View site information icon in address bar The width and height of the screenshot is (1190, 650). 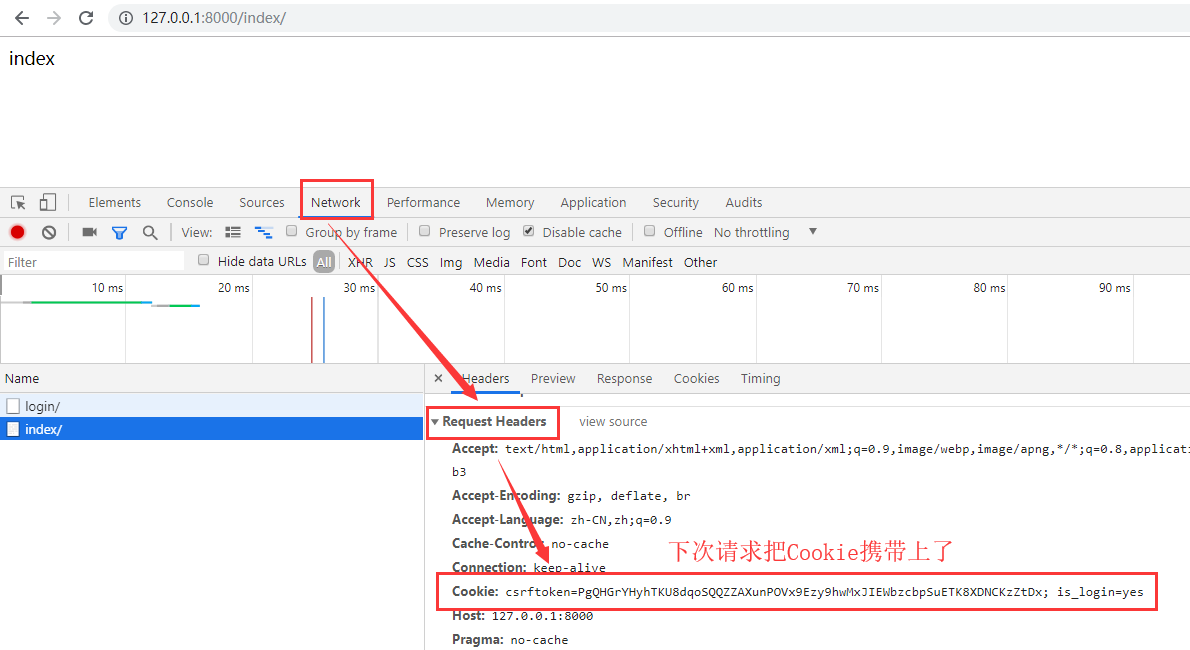point(126,17)
